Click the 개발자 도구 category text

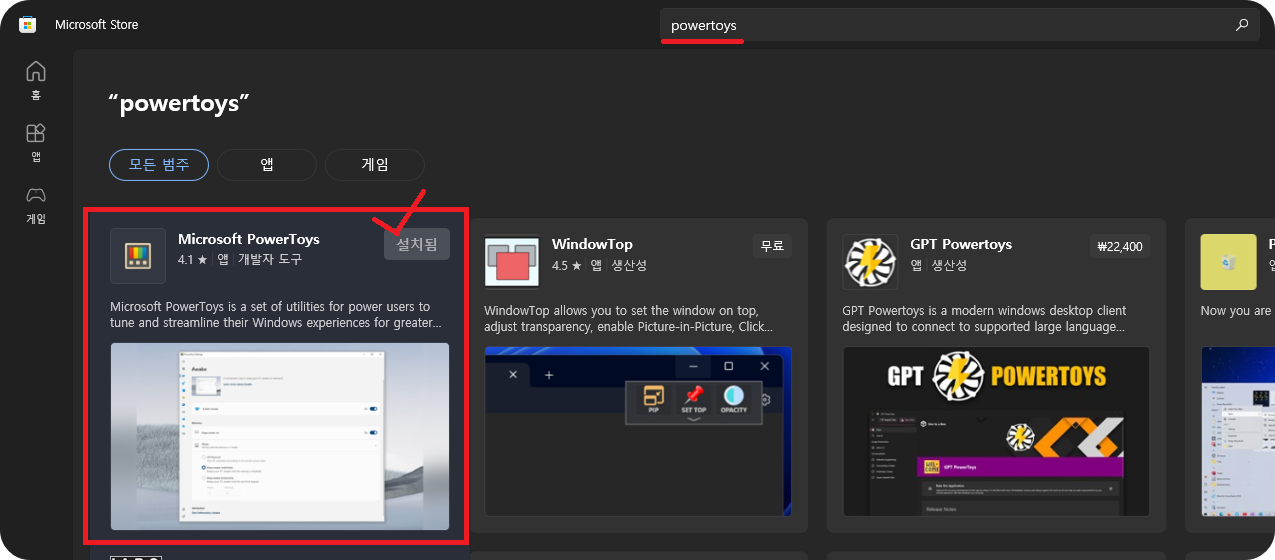pos(270,259)
